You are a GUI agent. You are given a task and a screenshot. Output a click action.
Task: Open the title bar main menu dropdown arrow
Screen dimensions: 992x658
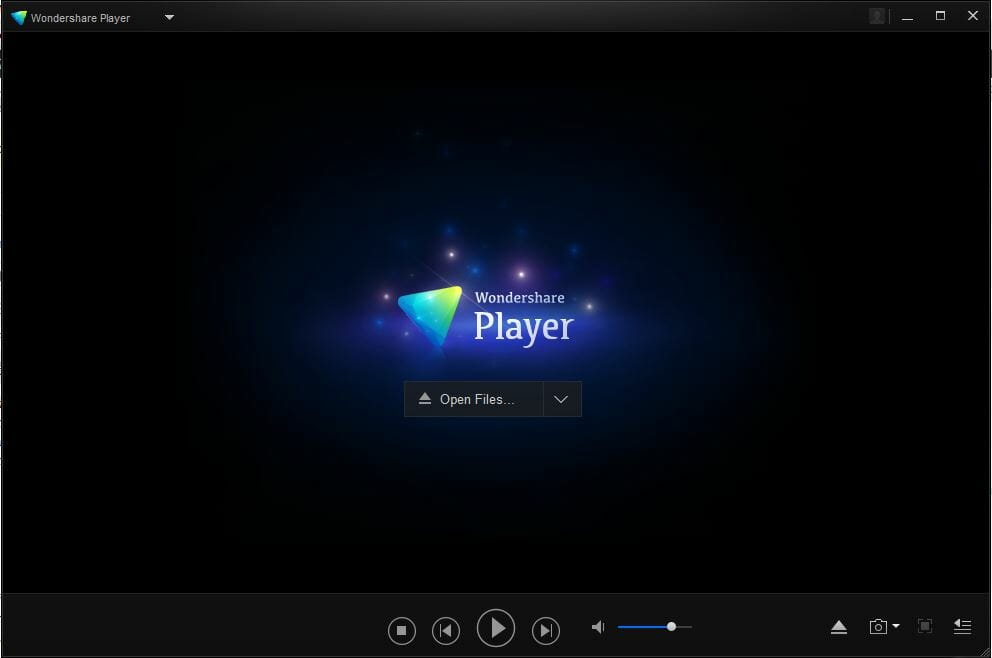click(169, 17)
